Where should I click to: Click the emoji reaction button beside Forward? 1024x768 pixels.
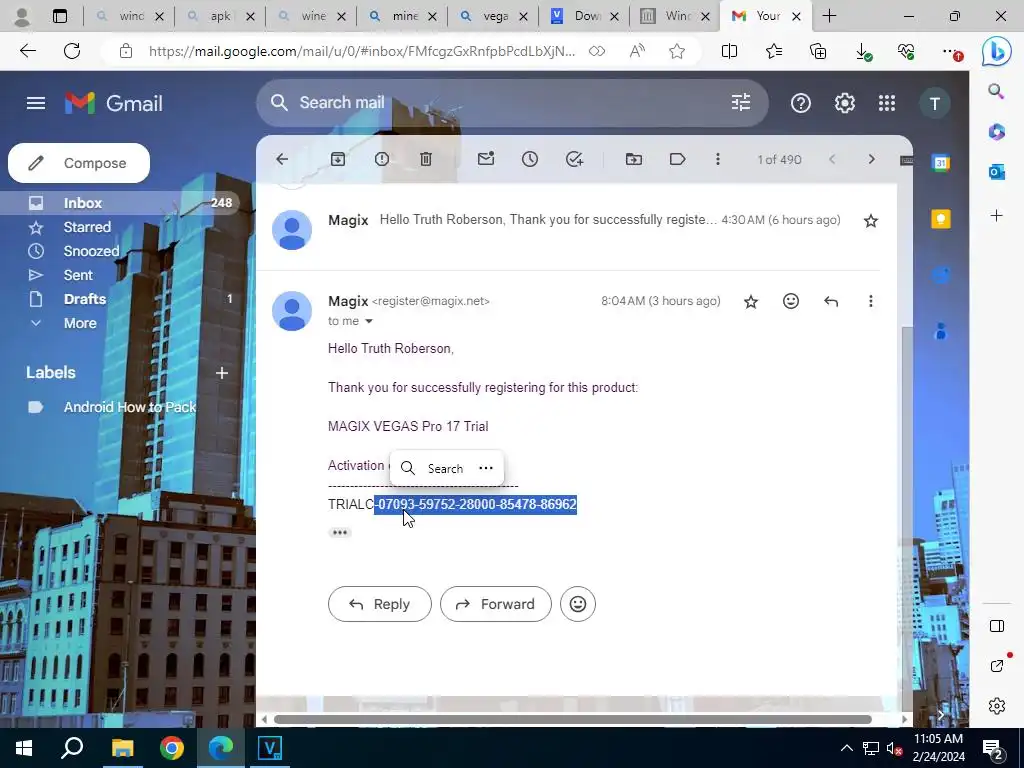click(x=578, y=604)
